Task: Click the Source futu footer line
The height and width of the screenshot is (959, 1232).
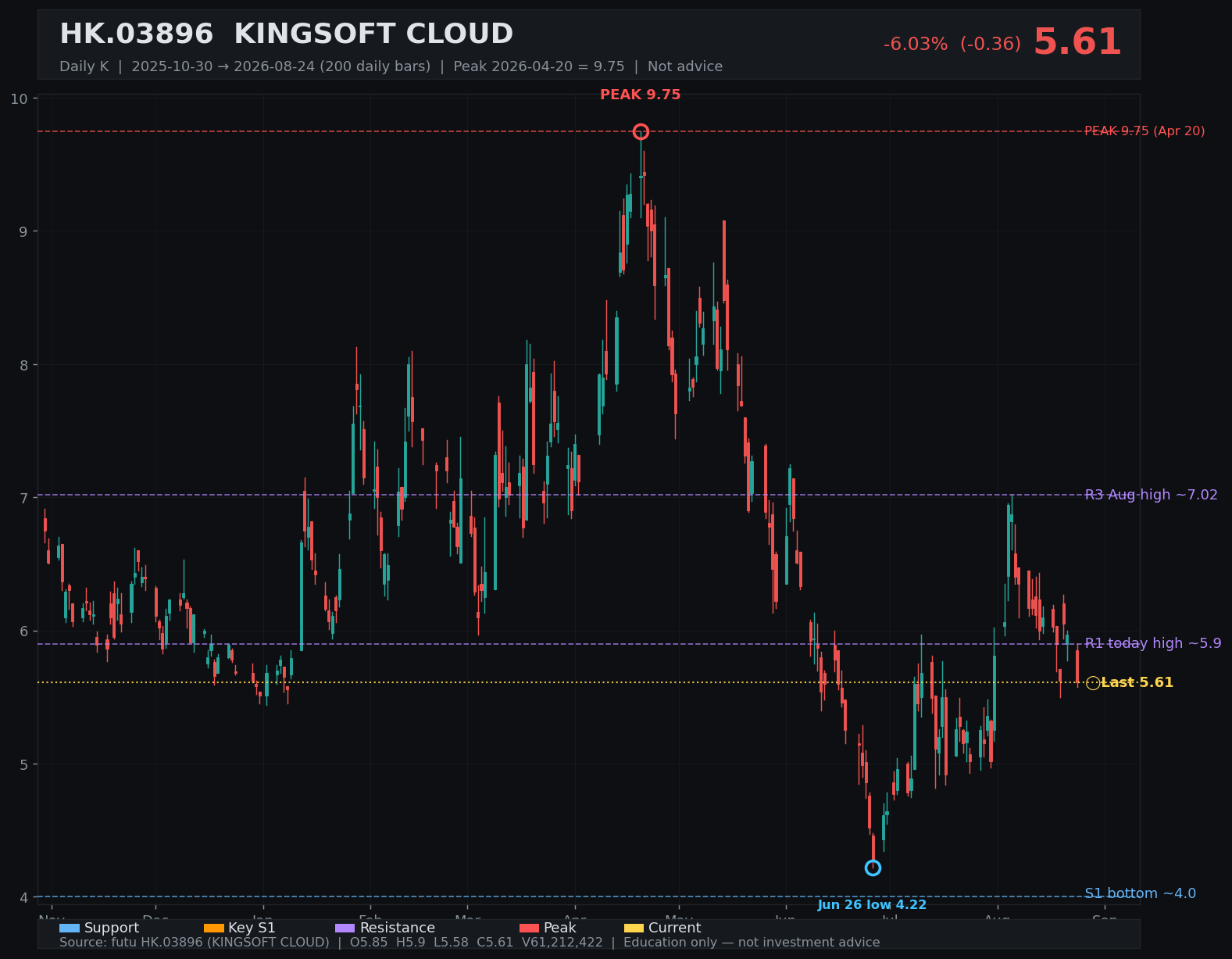Action: (470, 943)
